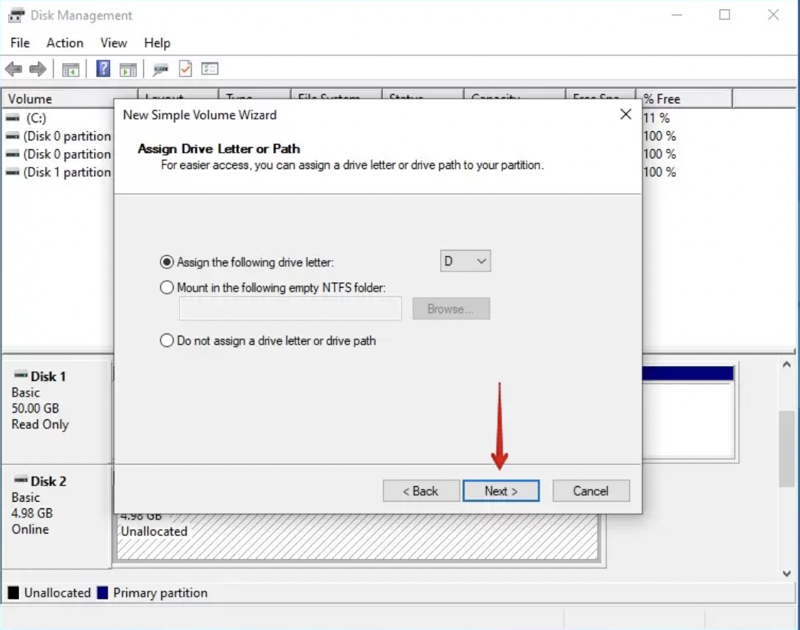The height and width of the screenshot is (630, 800).
Task: Click the Forward arrow toolbar icon
Action: pos(38,69)
